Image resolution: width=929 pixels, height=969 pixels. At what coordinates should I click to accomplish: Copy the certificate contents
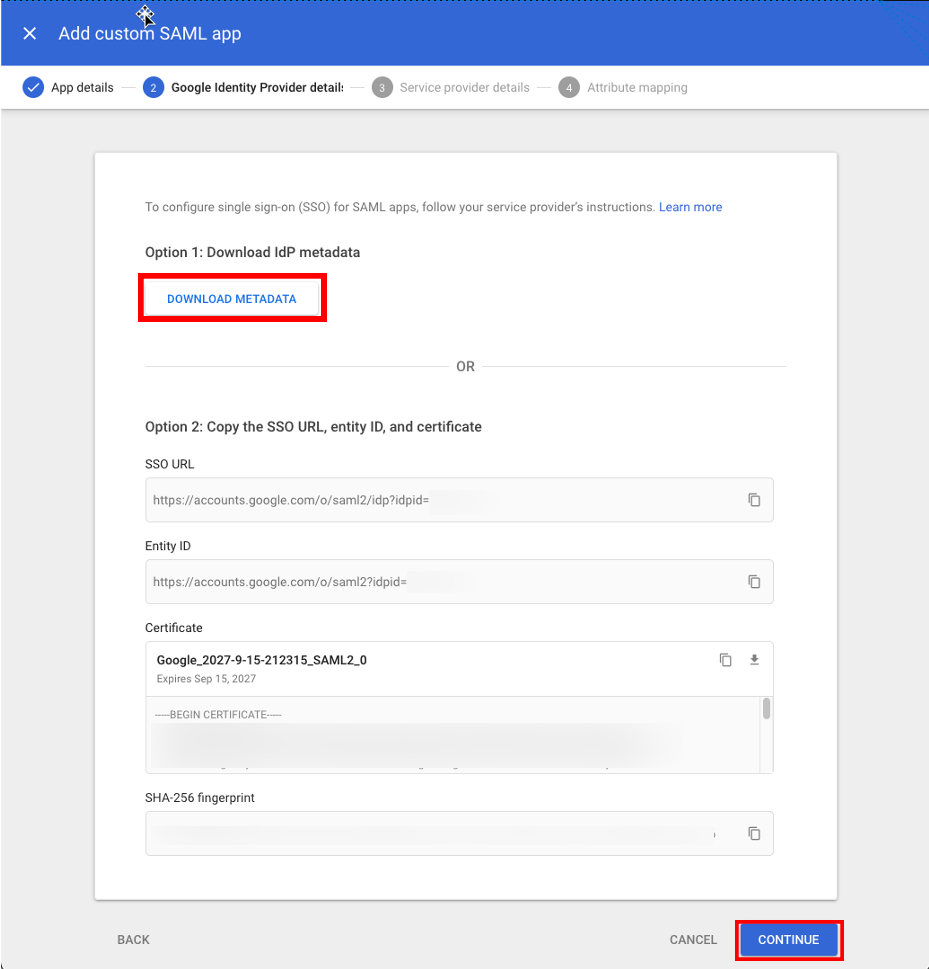(725, 659)
